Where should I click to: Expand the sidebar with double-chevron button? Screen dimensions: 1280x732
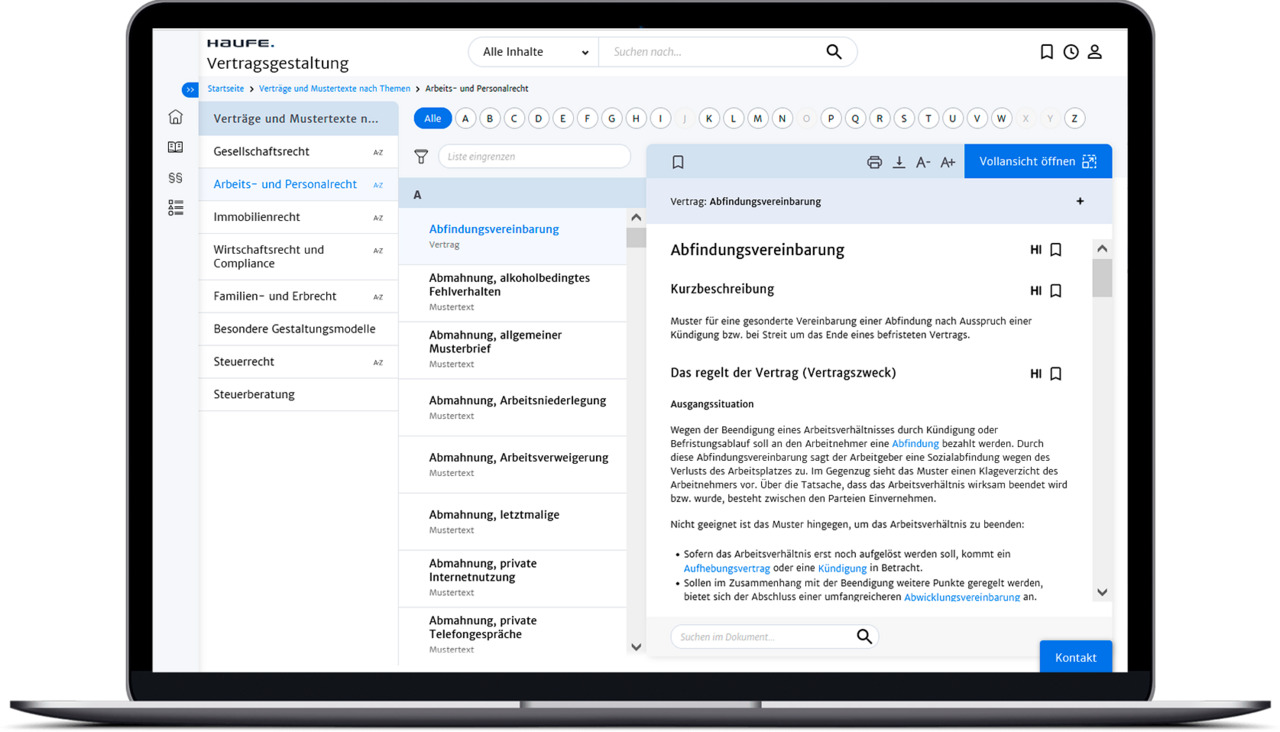coord(190,90)
